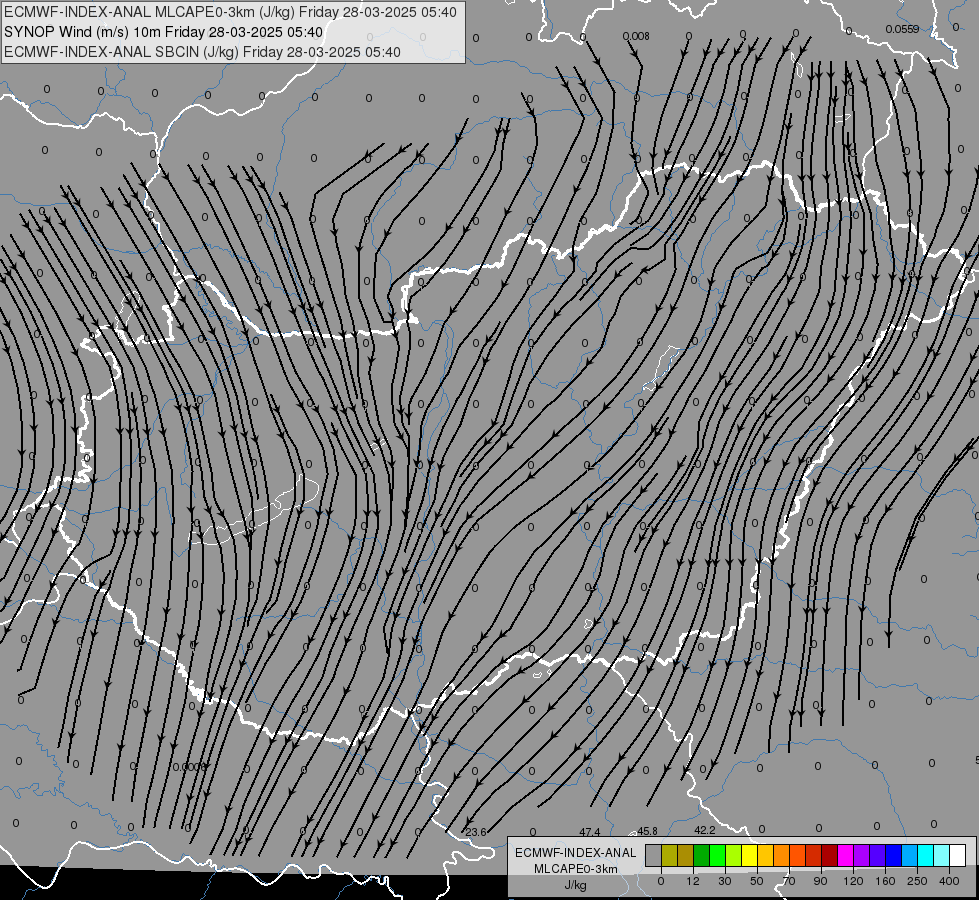Click the 47.4 value on the map

tap(589, 832)
